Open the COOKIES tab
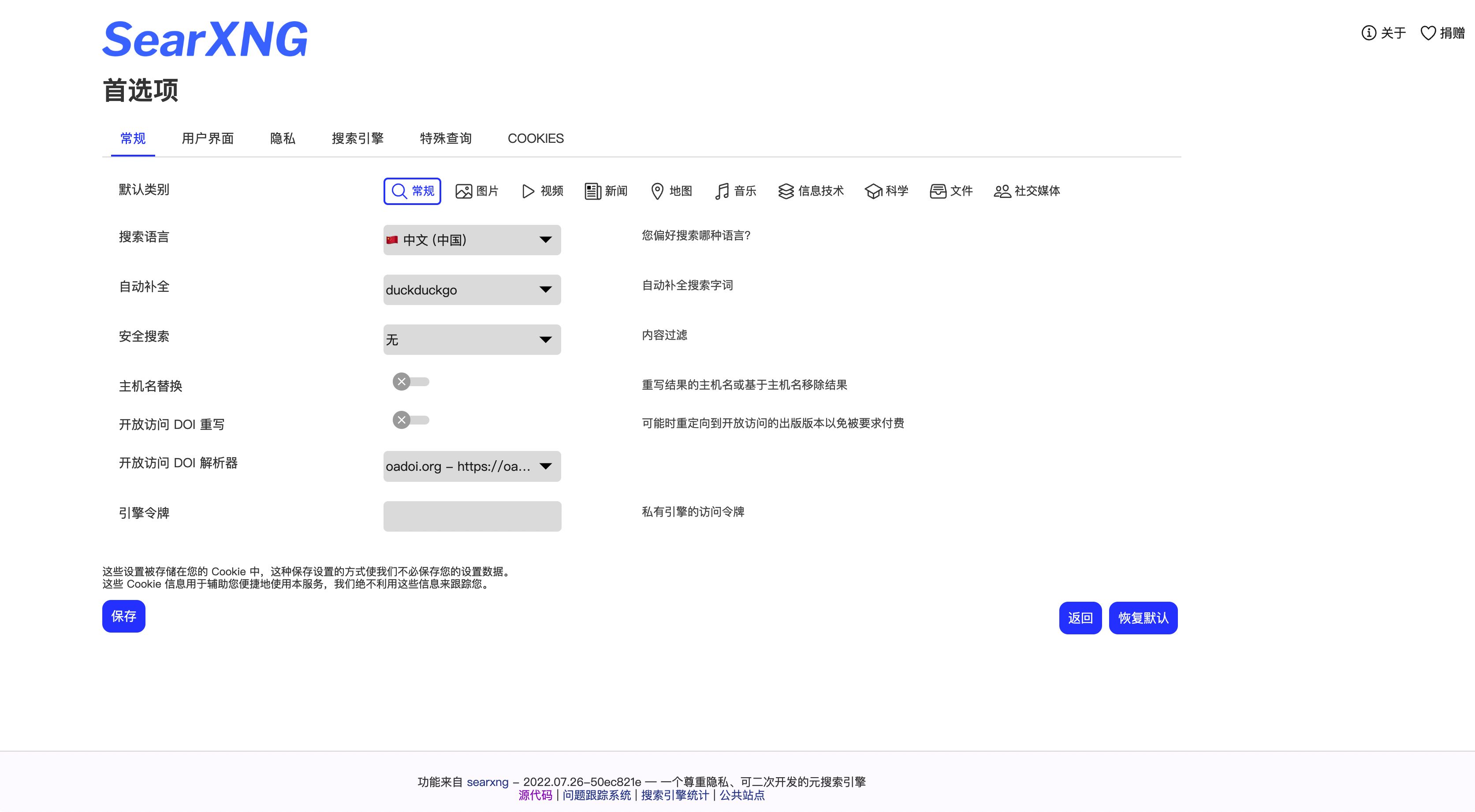The width and height of the screenshot is (1475, 812). 535,138
